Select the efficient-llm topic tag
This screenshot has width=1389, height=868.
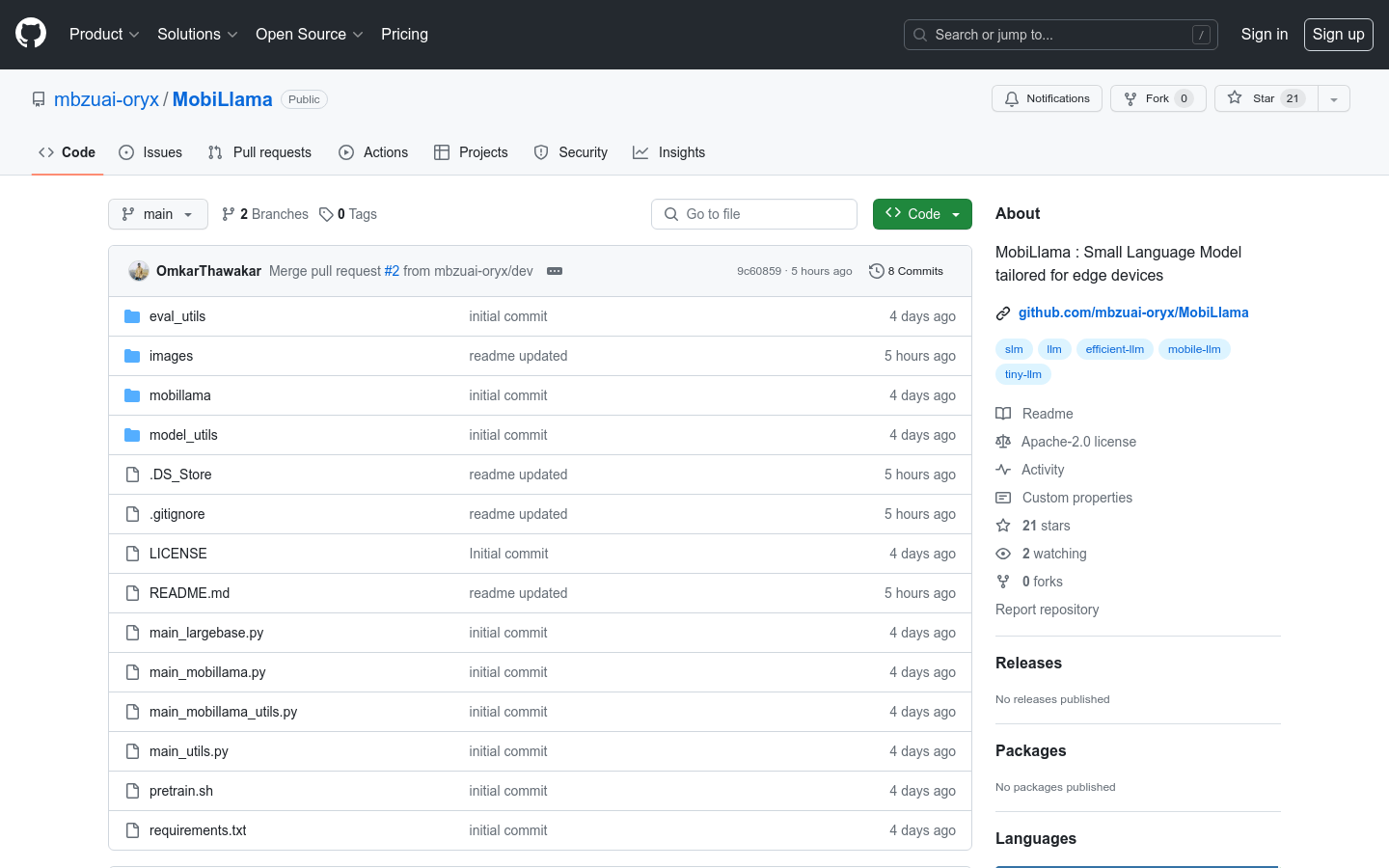point(1114,349)
